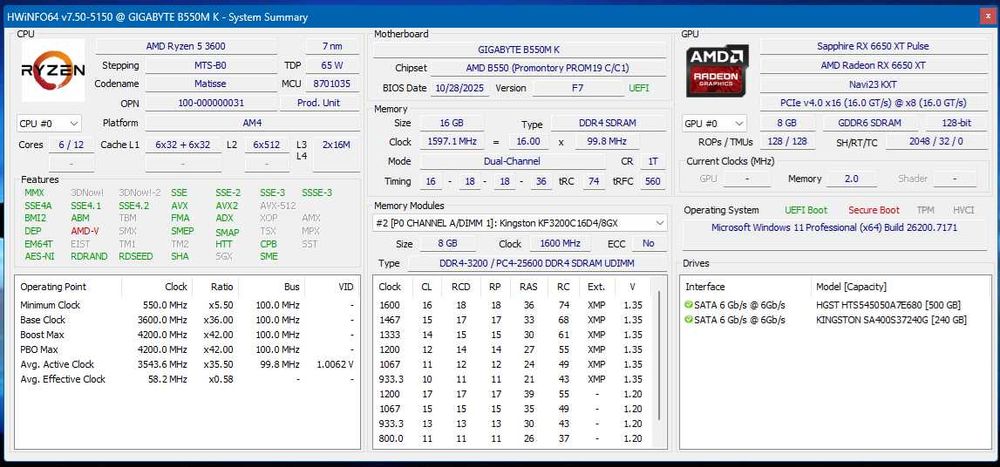Click the greyed 'AVX-512' feature label
The image size is (1000, 467).
coord(277,205)
